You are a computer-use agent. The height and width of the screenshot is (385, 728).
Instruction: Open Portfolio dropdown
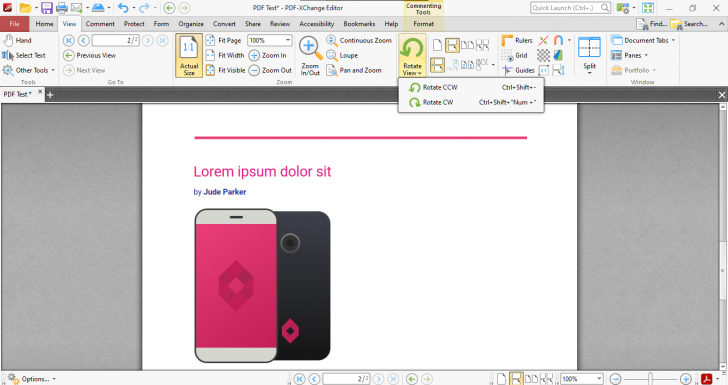(633, 70)
